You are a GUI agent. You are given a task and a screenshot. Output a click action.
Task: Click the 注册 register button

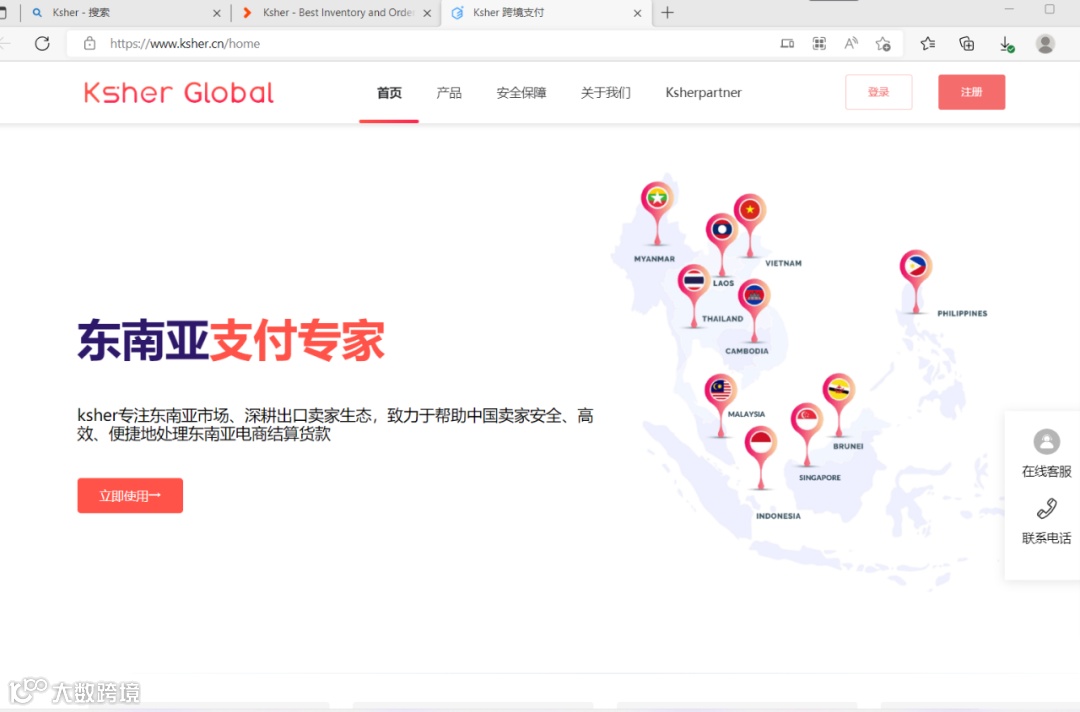pyautogui.click(x=971, y=92)
